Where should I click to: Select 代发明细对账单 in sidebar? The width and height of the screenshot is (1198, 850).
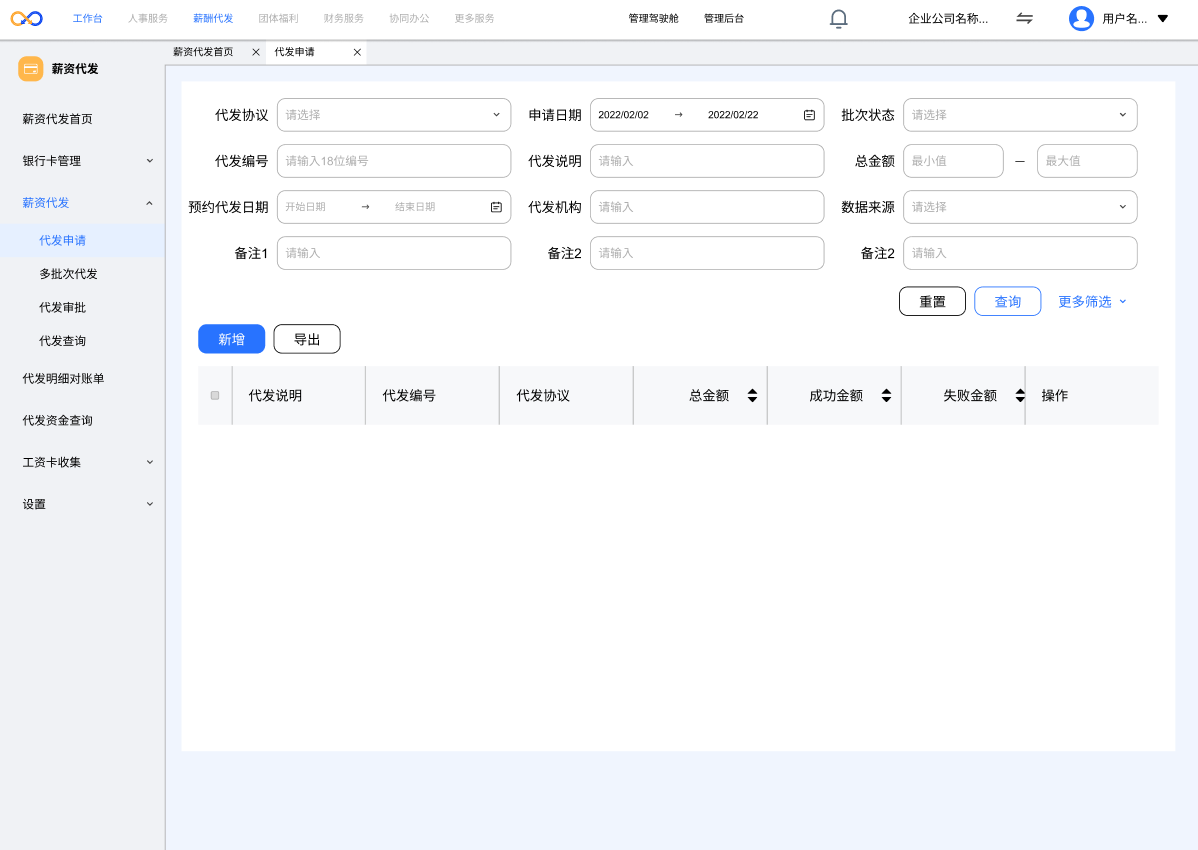click(63, 379)
